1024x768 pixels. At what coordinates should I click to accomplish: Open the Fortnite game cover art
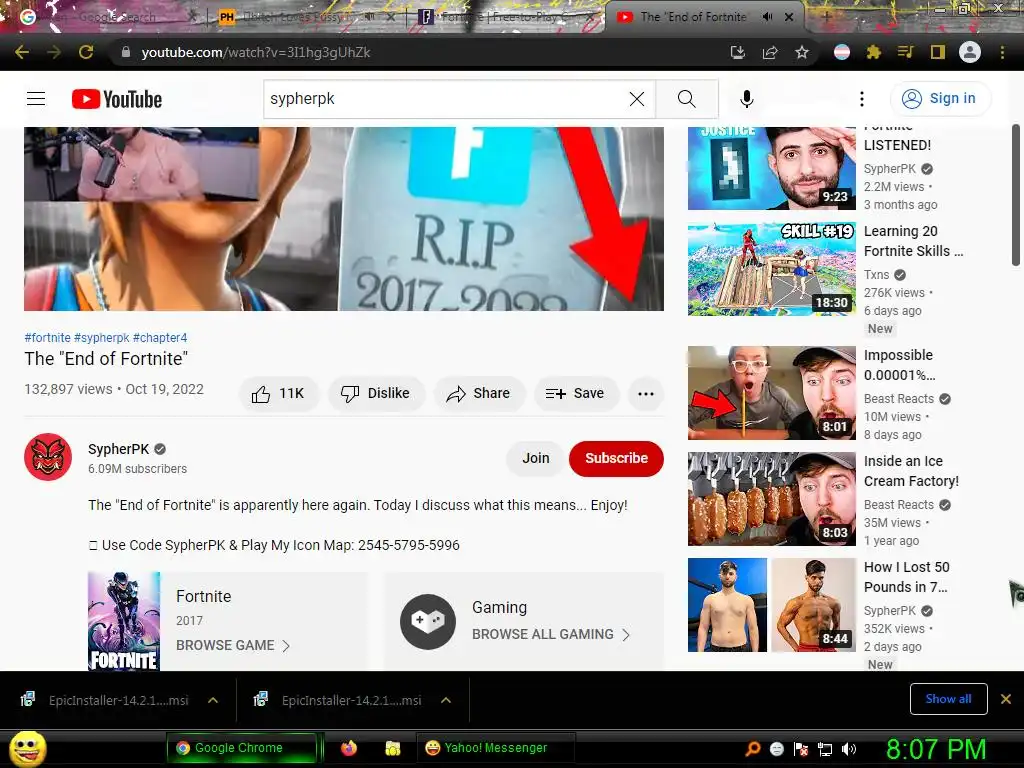point(124,621)
